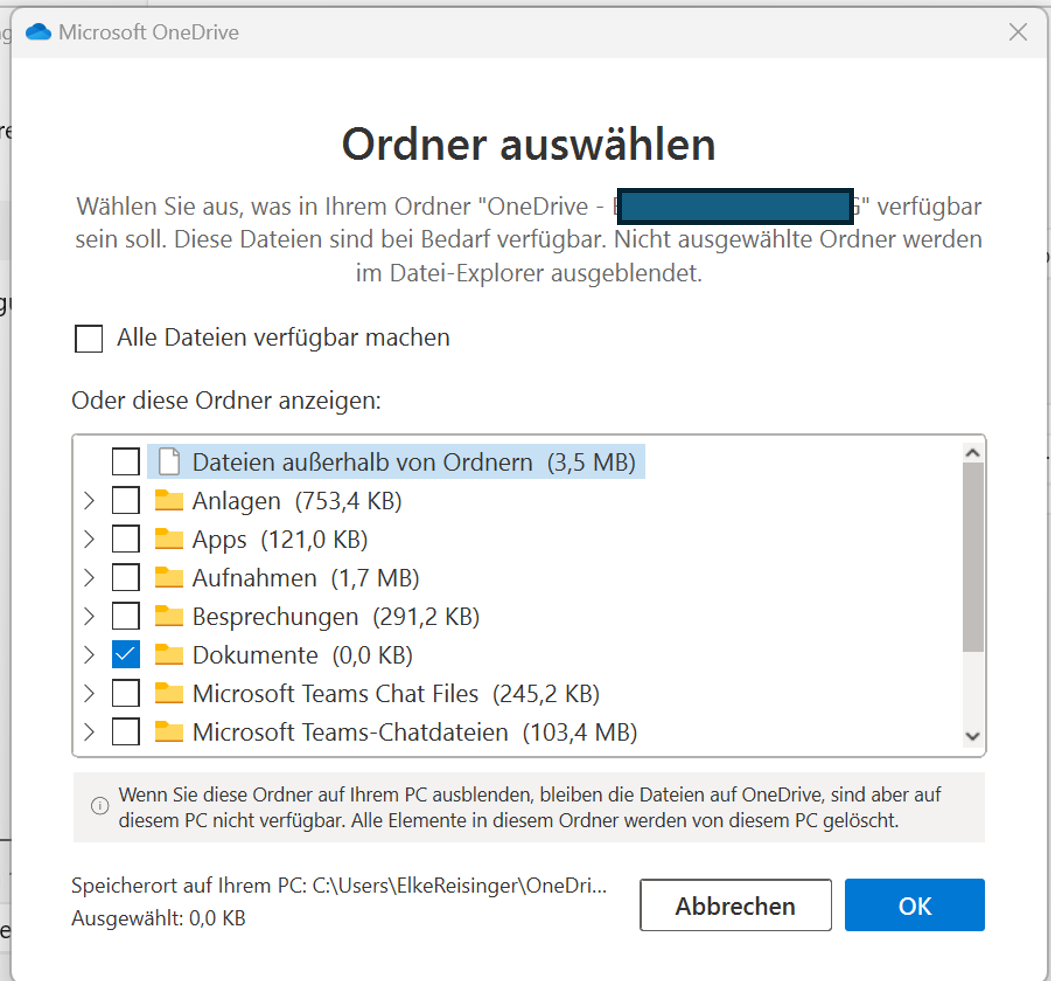Click the 'Oder diese Ordner anzeigen:' label
Image resolution: width=1051 pixels, height=981 pixels.
pos(226,400)
